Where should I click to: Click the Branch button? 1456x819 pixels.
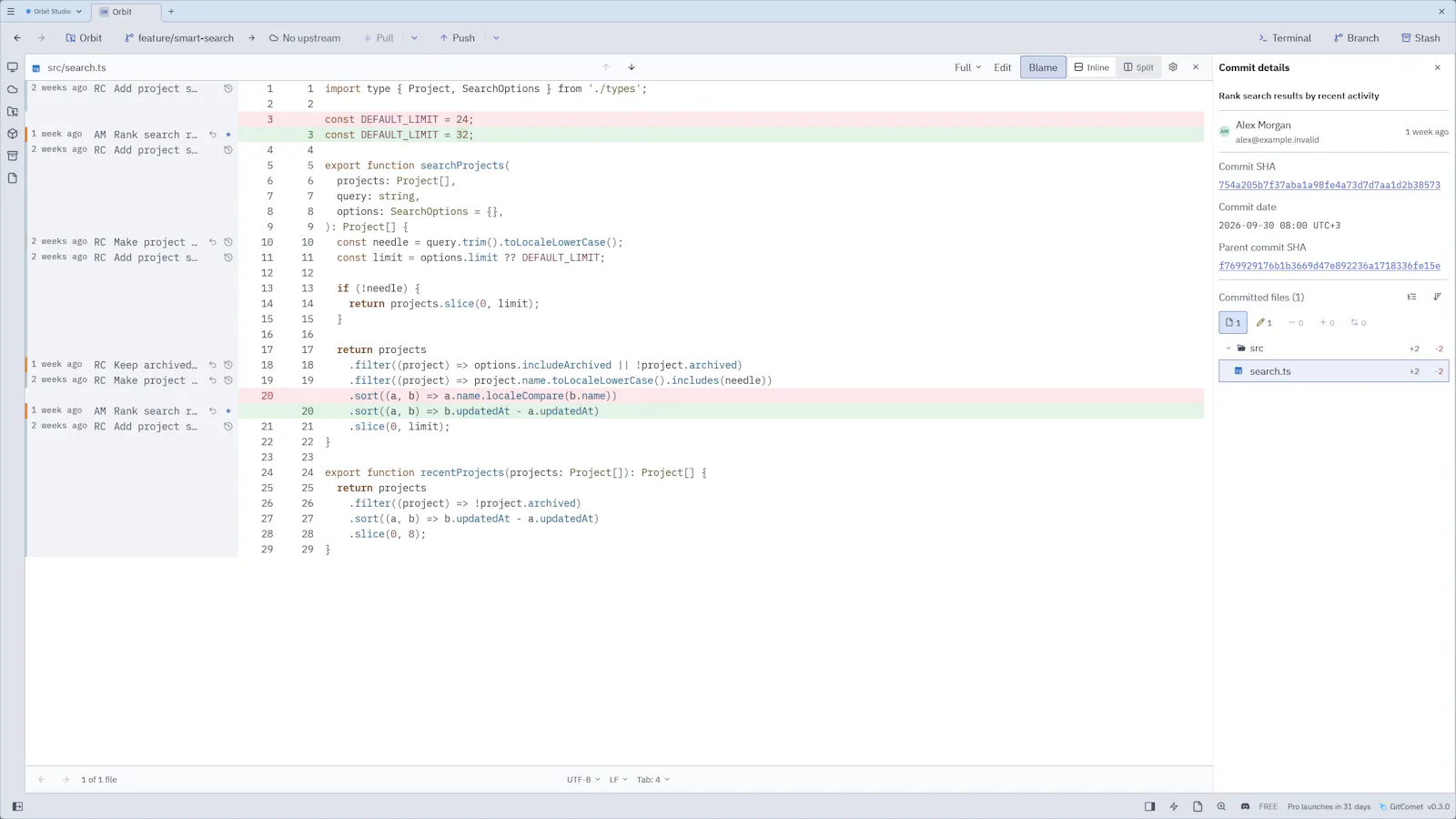[1356, 38]
